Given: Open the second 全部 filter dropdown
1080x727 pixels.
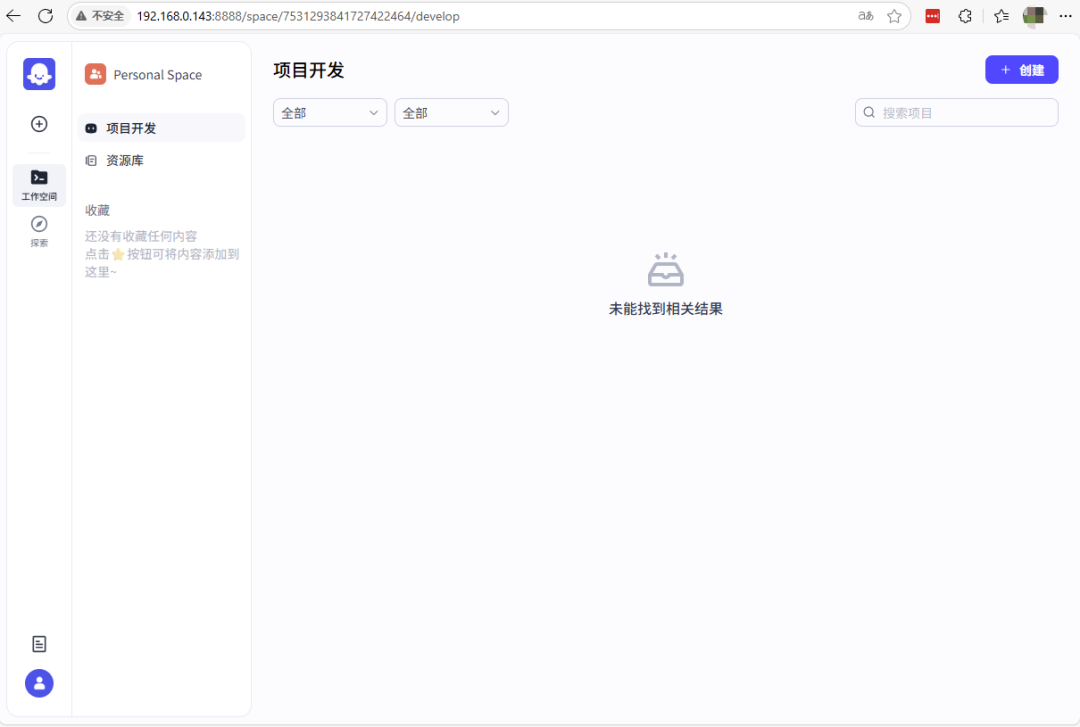Looking at the screenshot, I should (451, 112).
